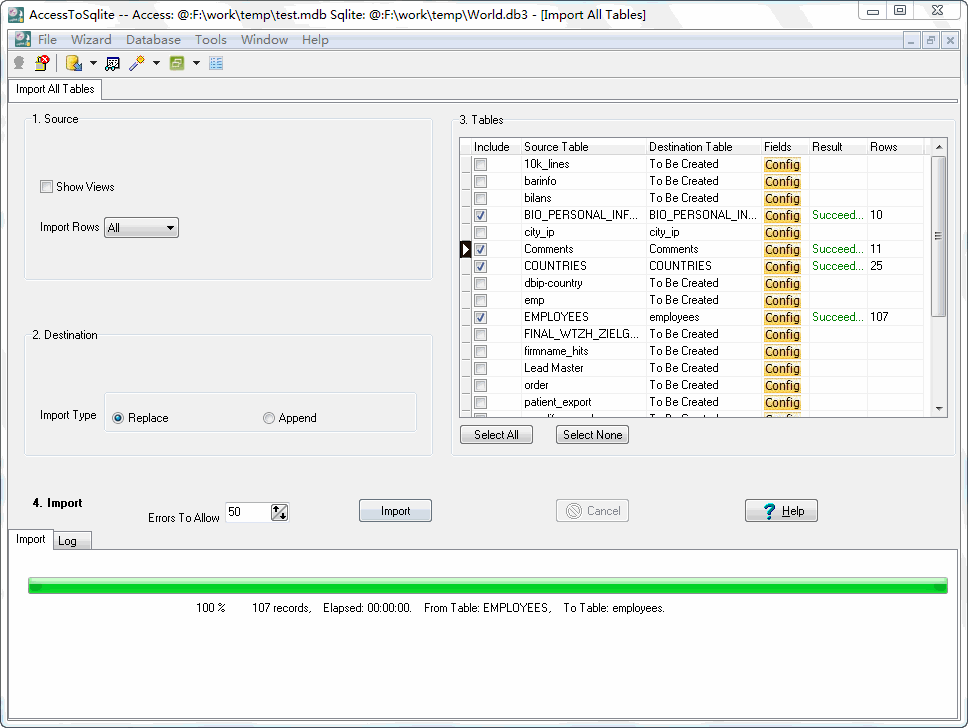Image resolution: width=968 pixels, height=728 pixels.
Task: Click the grey user login toolbar icon
Action: point(19,63)
